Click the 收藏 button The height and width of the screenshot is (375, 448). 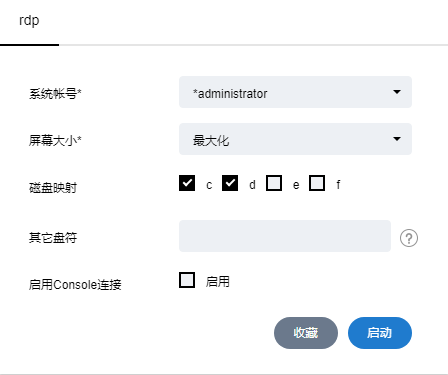click(x=306, y=333)
